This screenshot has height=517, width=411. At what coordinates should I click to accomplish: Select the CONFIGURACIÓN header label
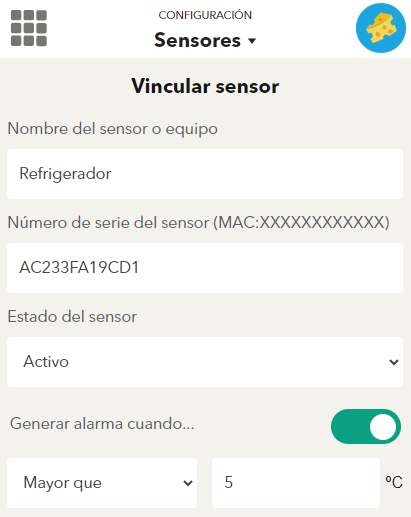click(205, 15)
